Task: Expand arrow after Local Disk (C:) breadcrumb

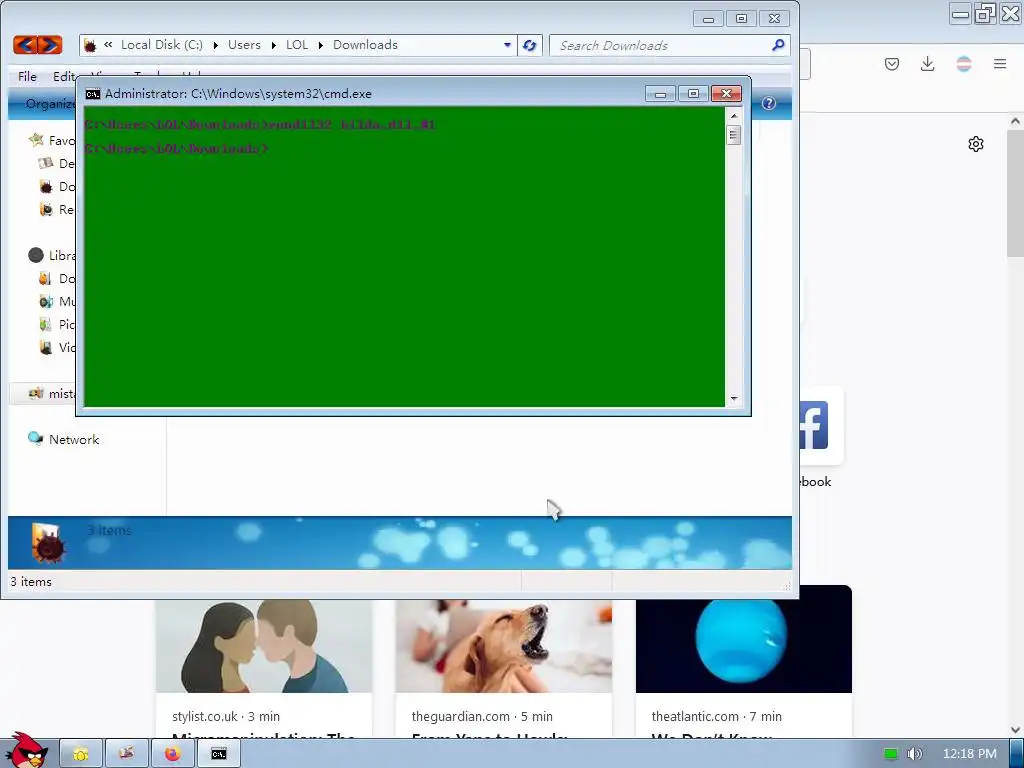Action: point(216,45)
